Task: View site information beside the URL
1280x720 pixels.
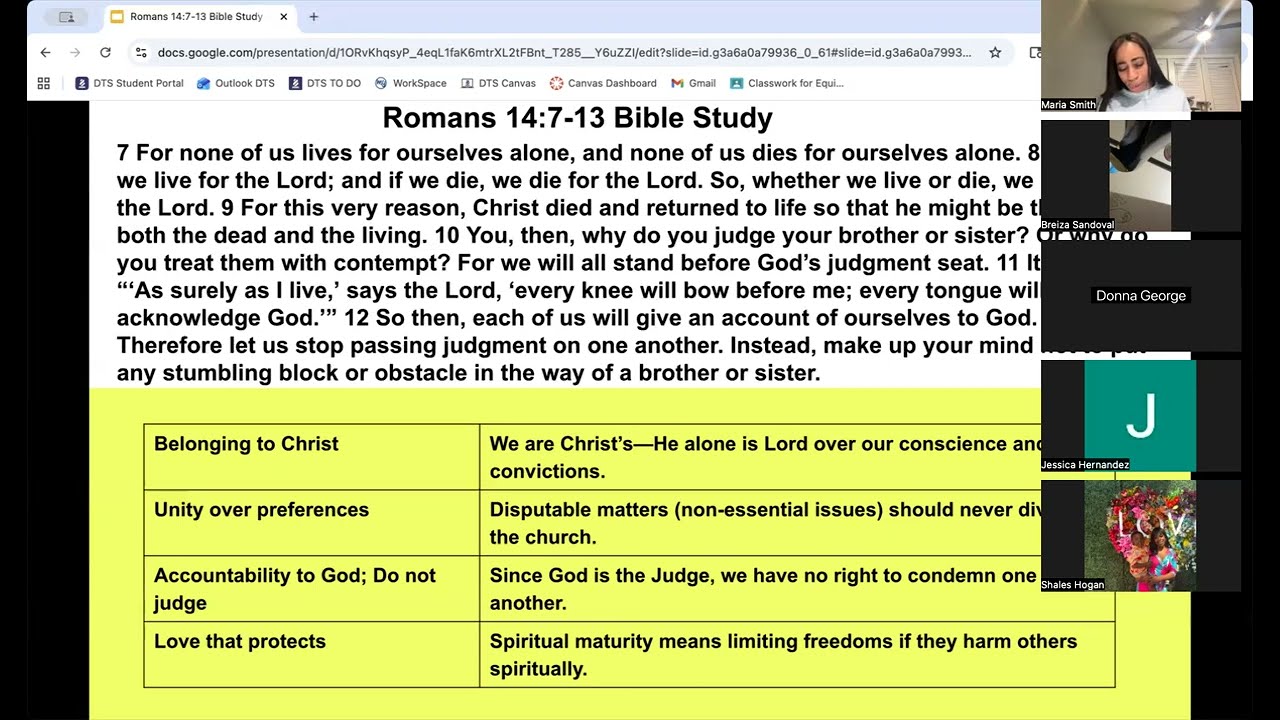Action: click(141, 52)
